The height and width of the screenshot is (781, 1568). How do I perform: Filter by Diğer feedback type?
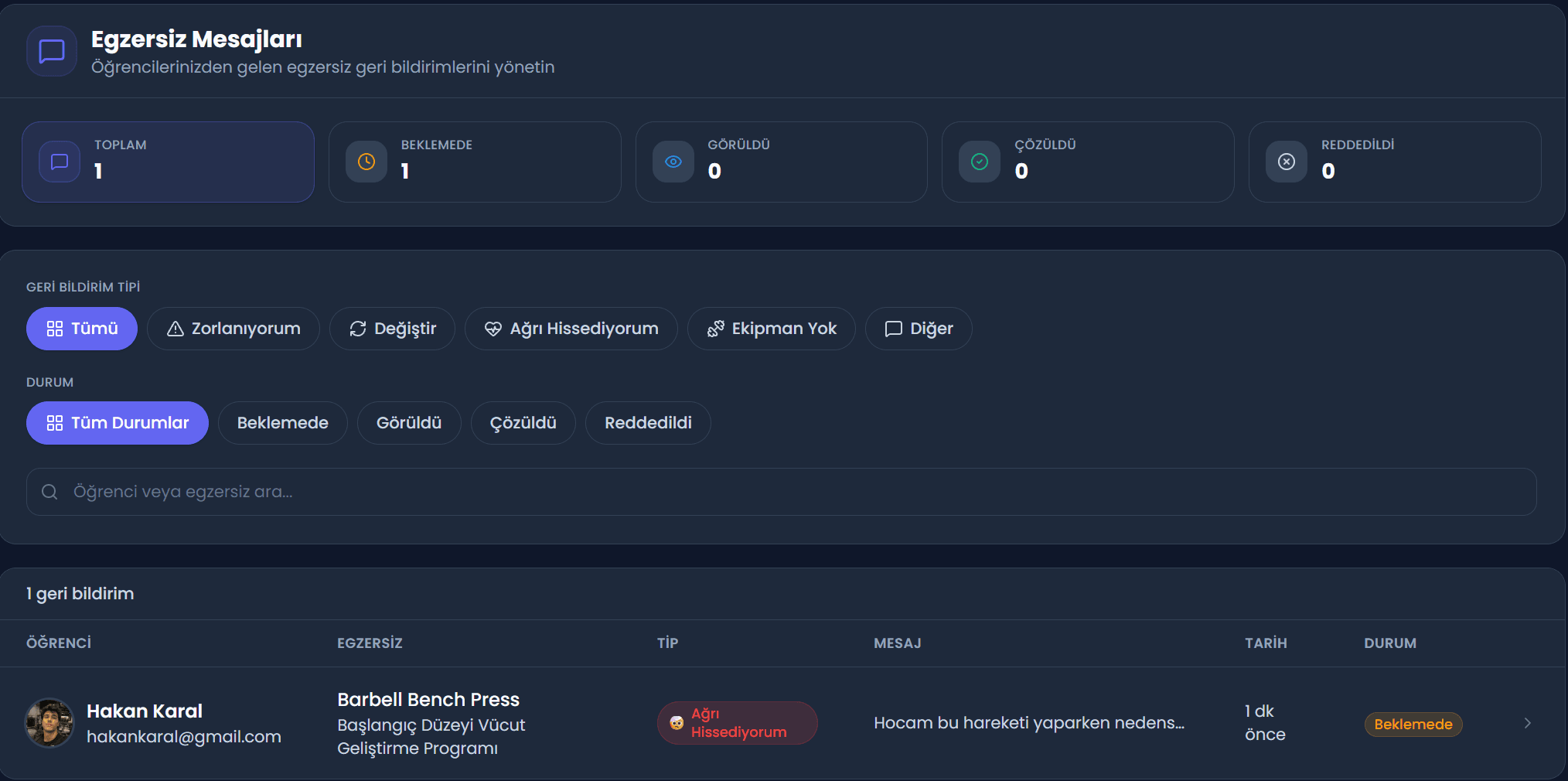(x=919, y=329)
